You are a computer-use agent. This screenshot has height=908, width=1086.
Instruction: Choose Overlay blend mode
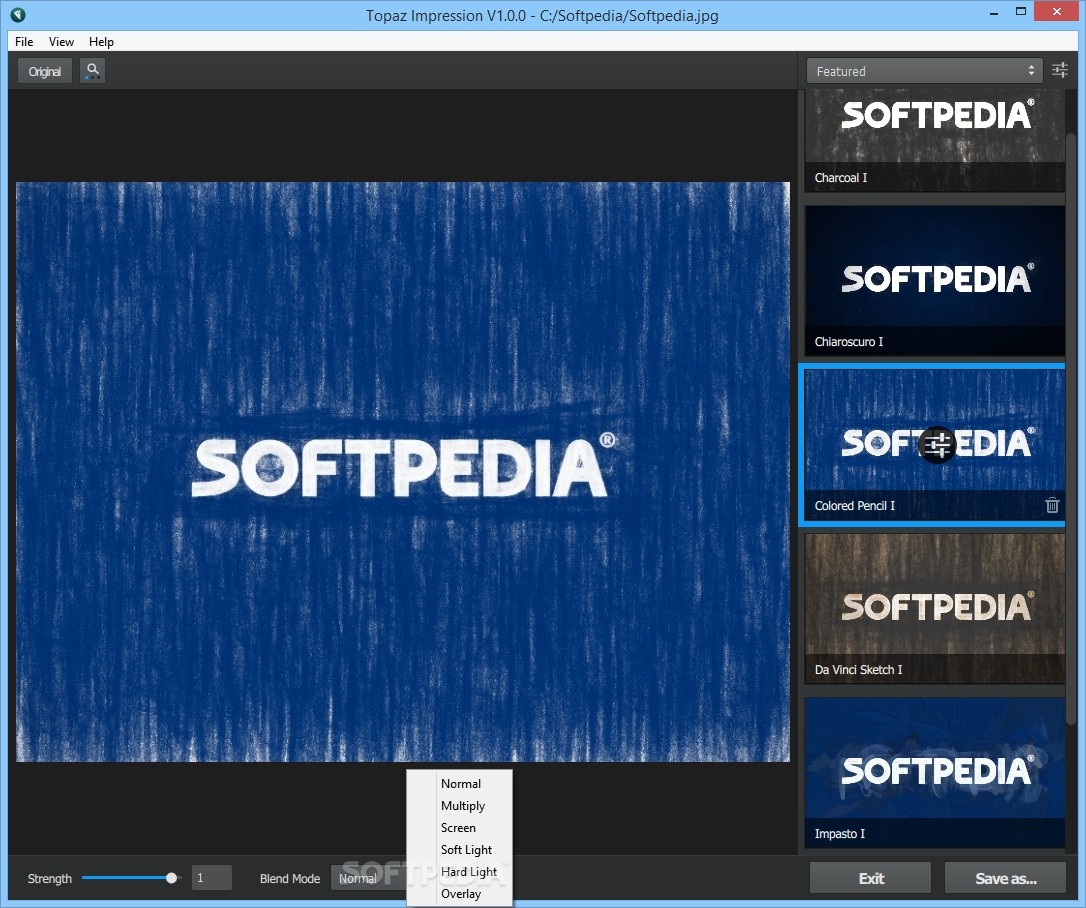click(460, 894)
